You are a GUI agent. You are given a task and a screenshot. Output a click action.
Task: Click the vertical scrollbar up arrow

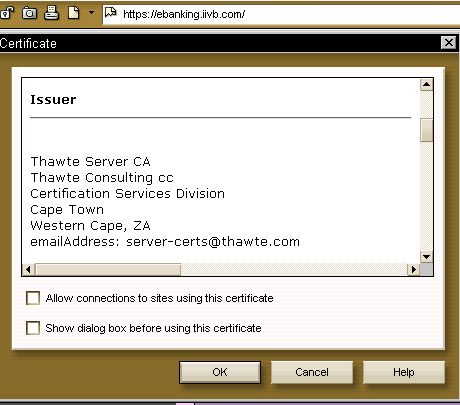point(426,84)
